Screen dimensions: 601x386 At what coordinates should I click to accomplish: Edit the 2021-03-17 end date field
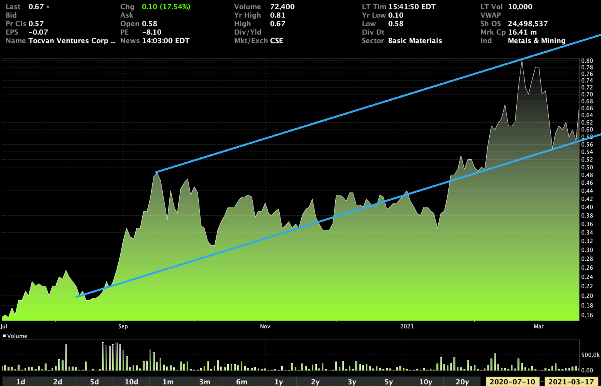(x=571, y=382)
